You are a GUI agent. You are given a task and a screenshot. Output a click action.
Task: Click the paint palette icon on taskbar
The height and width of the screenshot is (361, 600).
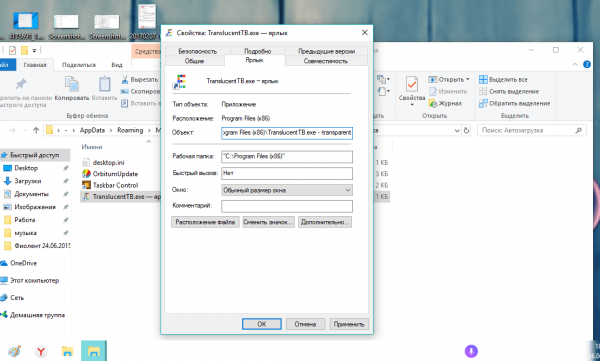coord(14,351)
